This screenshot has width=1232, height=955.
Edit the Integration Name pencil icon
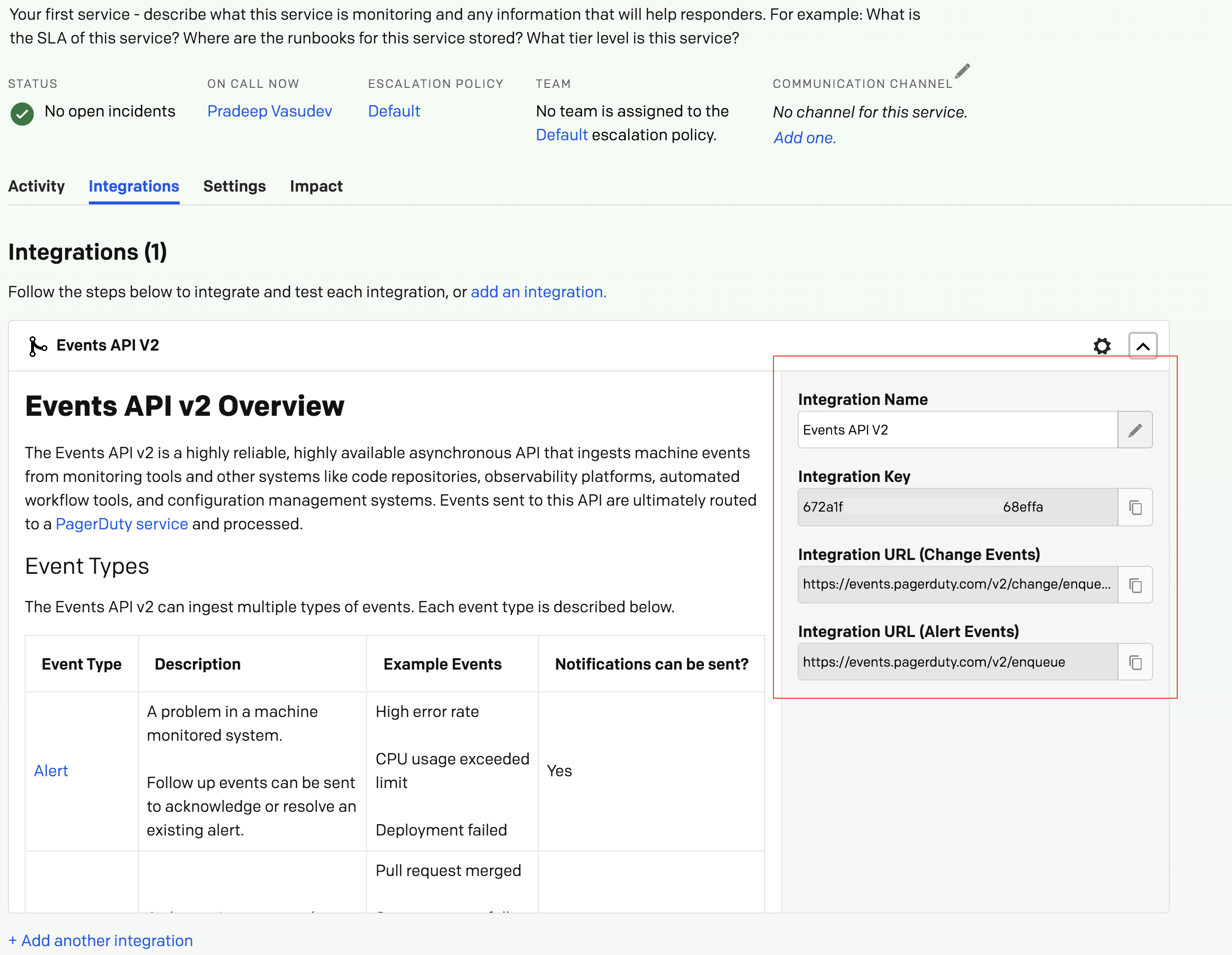coord(1134,430)
